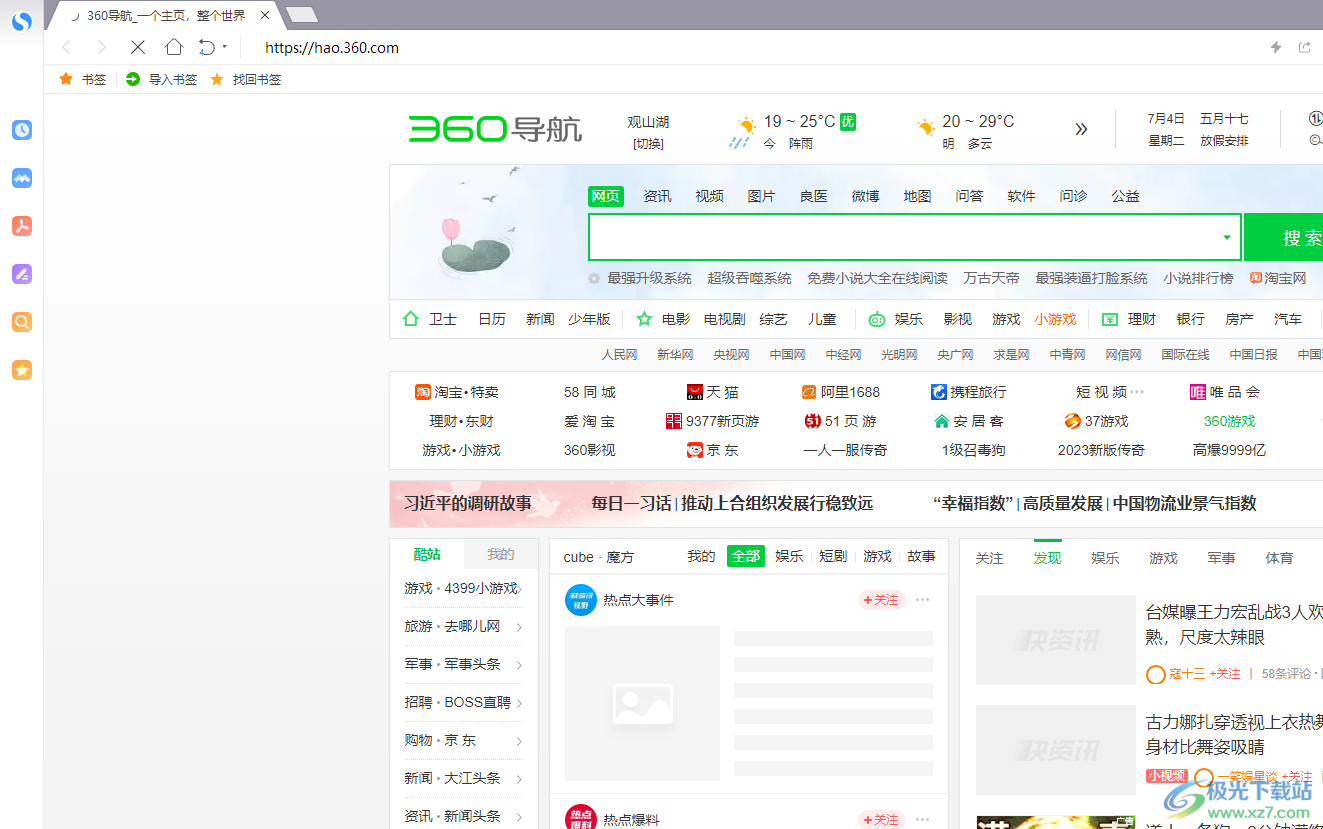Open search box suggestions dropdown arrow
The image size is (1323, 829).
pos(1227,237)
